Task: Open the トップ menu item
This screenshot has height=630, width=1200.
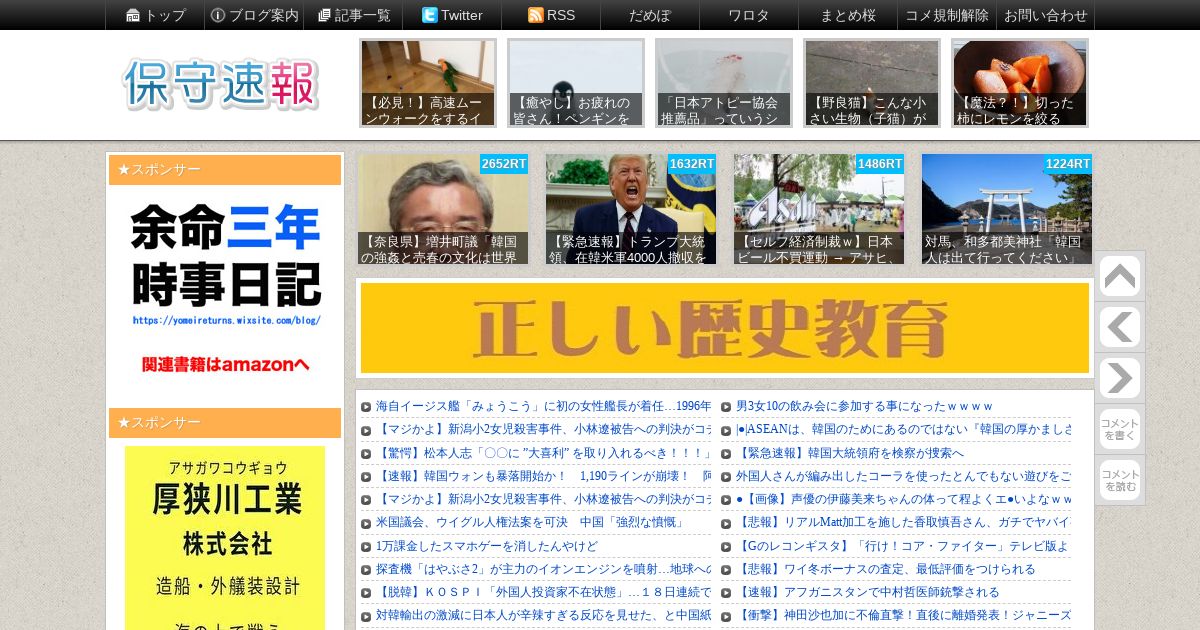Action: 155,15
